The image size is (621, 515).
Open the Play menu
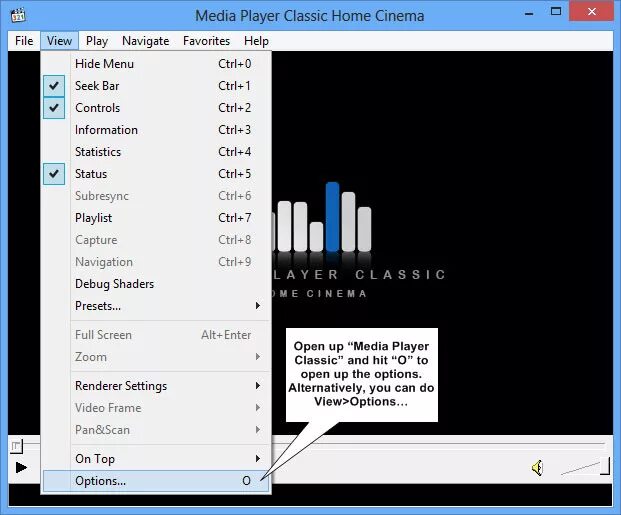(97, 41)
